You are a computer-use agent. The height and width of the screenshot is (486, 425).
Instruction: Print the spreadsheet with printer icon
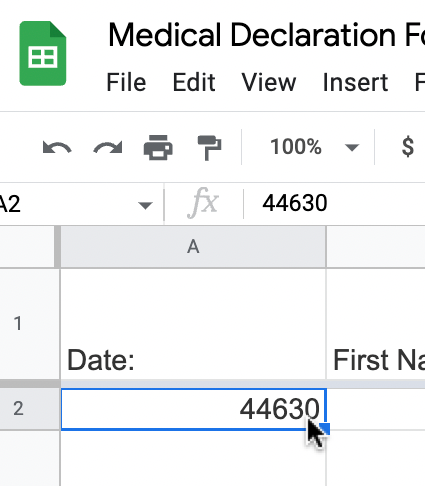(158, 147)
